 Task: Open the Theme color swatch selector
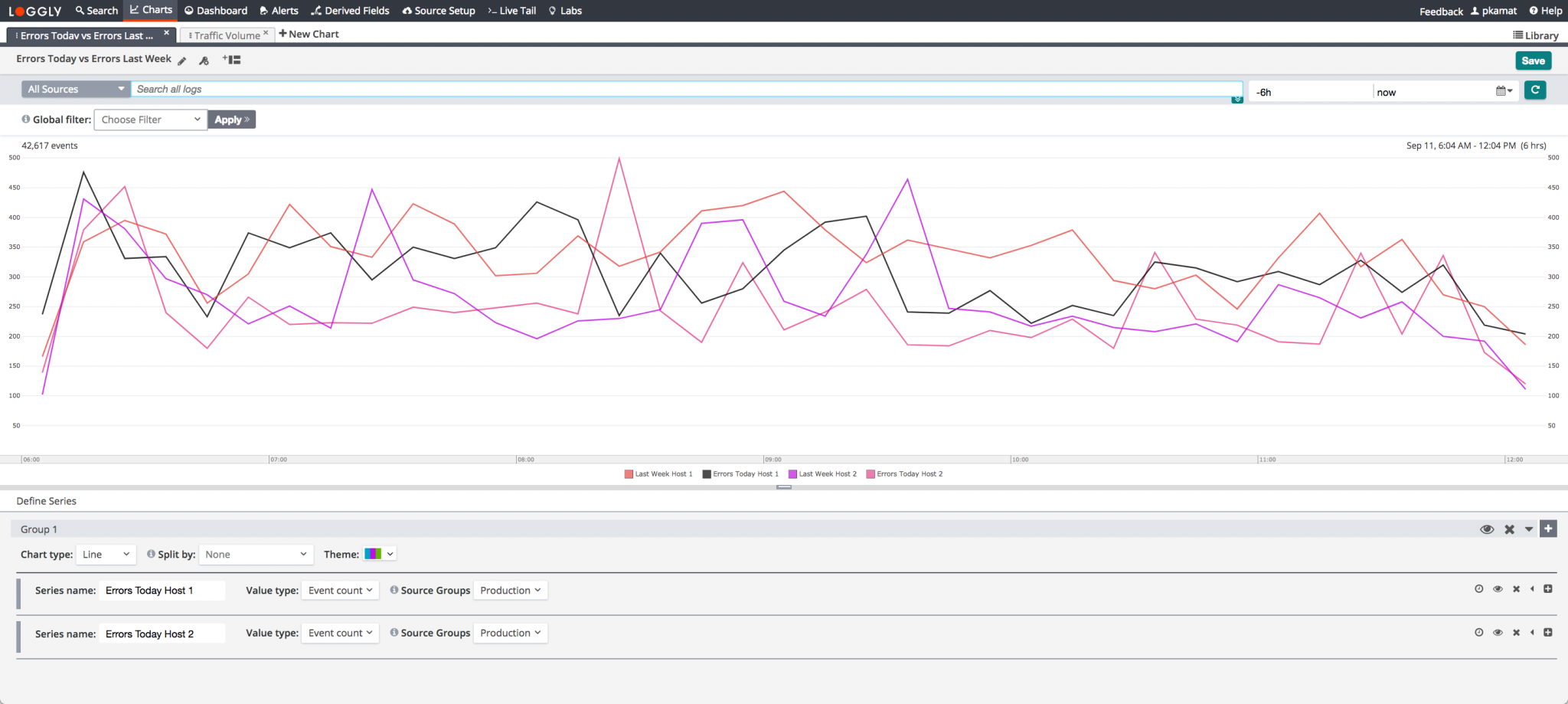click(379, 553)
